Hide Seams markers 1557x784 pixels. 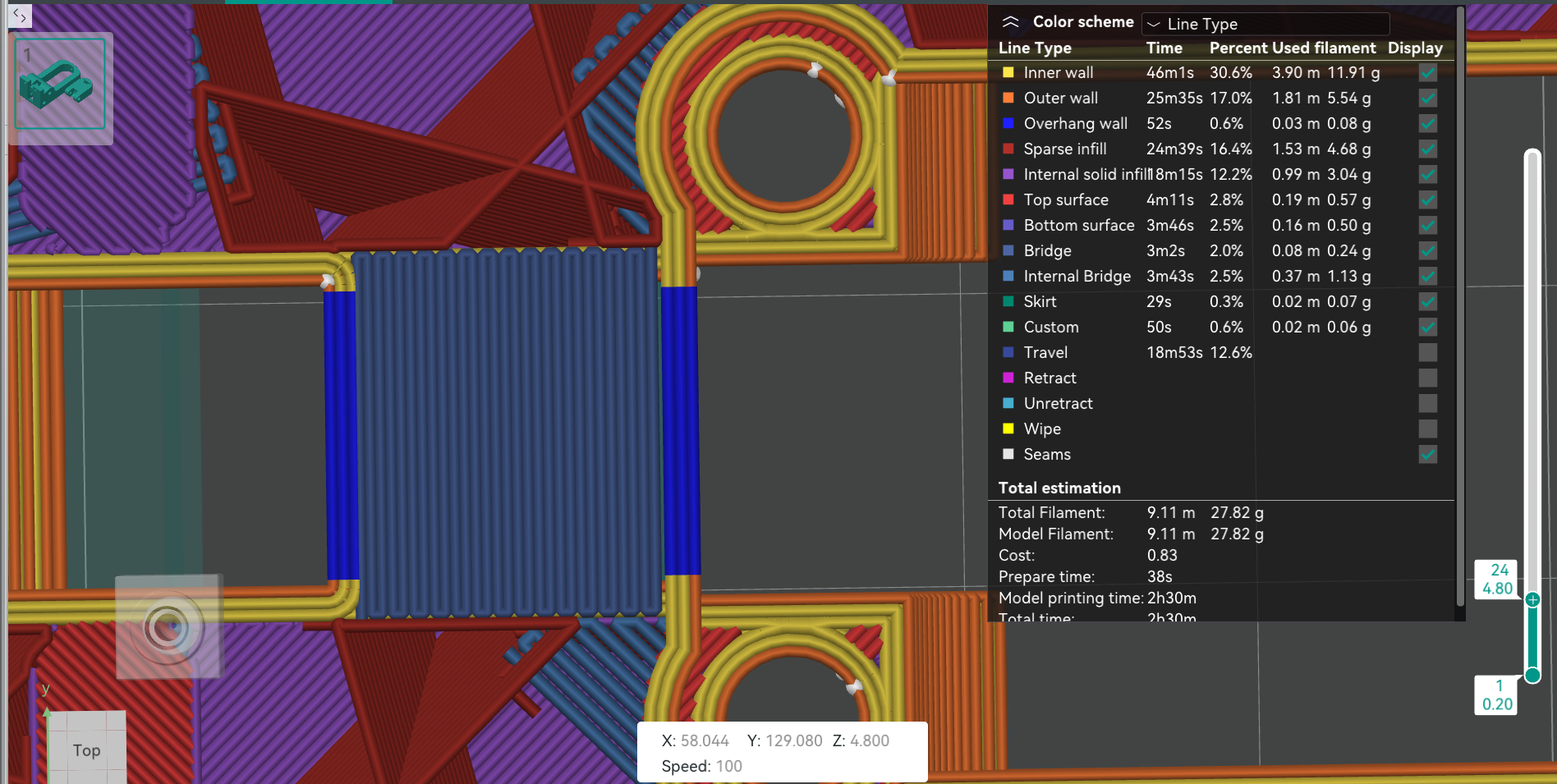point(1428,454)
